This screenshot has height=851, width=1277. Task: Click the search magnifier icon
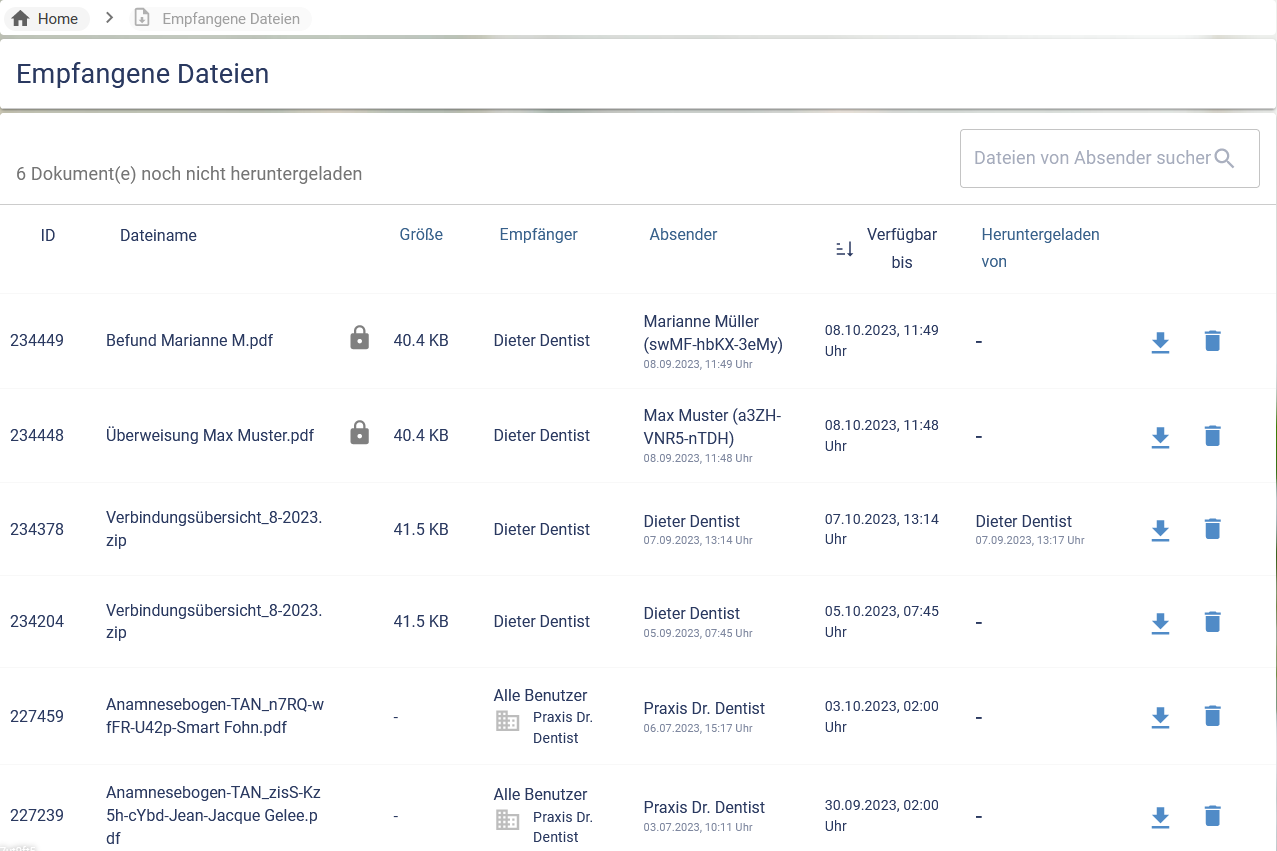(1224, 158)
